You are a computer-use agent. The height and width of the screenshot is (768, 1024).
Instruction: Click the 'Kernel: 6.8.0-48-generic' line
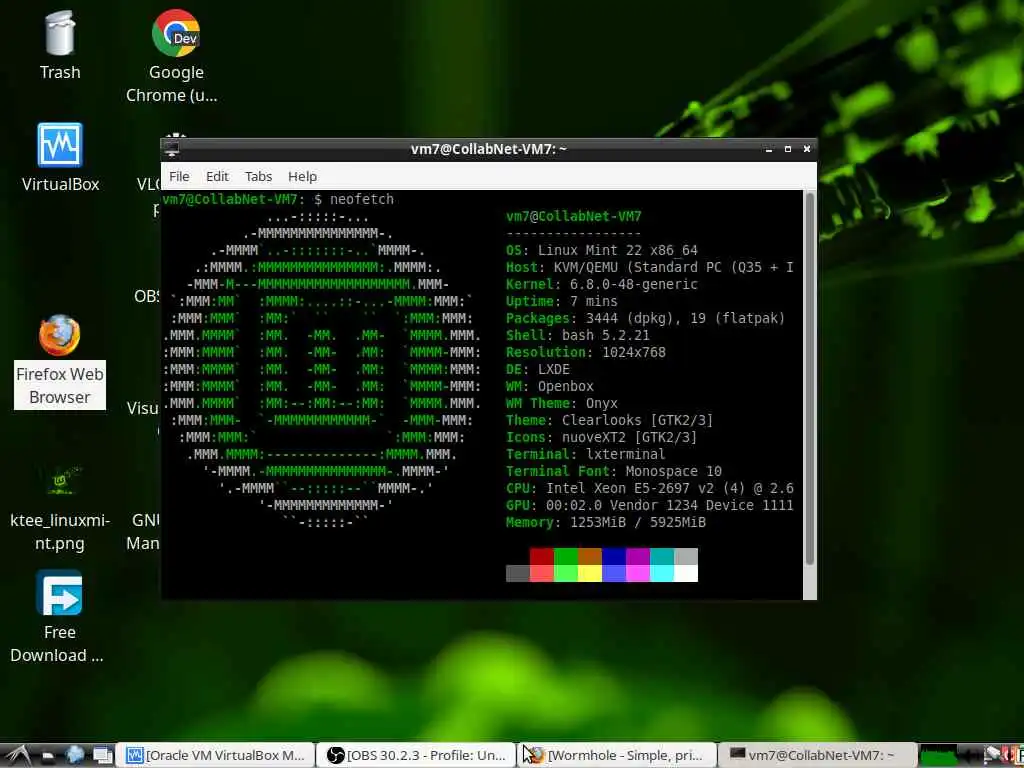601,284
